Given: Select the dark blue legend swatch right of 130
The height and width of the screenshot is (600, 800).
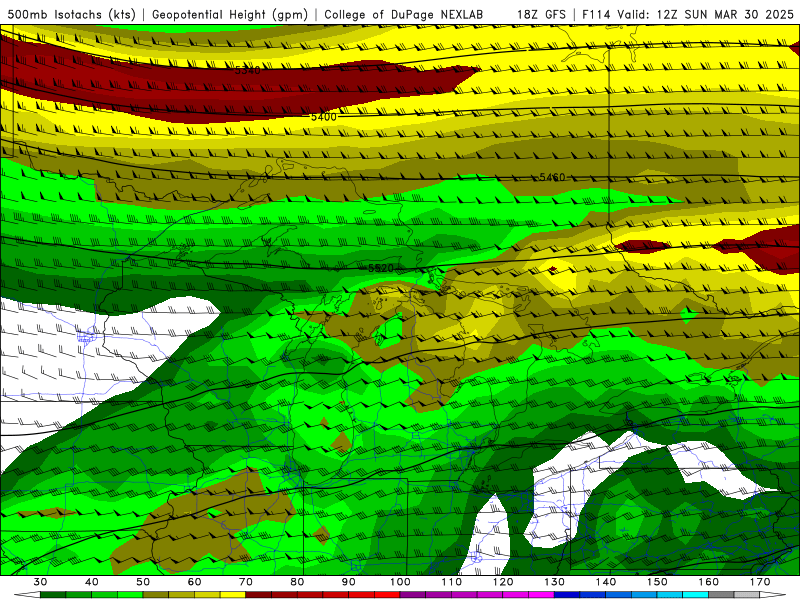Looking at the screenshot, I should click(x=567, y=595).
